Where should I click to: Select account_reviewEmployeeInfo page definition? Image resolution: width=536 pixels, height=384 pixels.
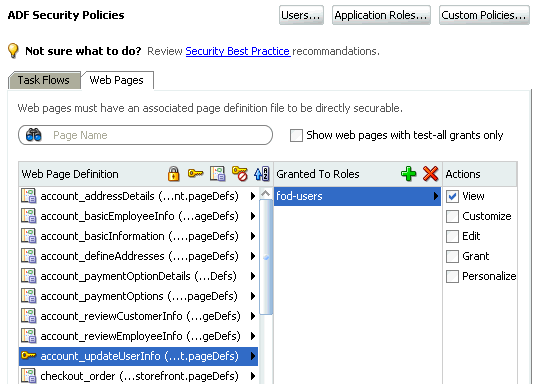coord(138,336)
